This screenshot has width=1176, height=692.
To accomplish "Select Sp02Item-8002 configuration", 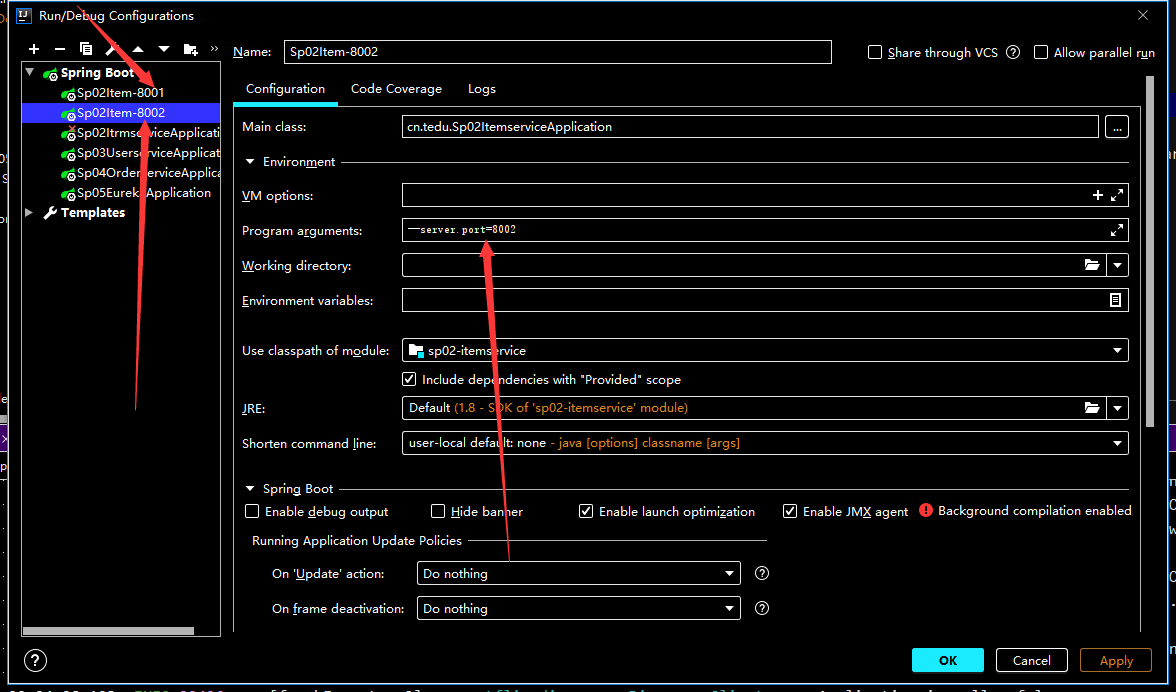I will 121,112.
